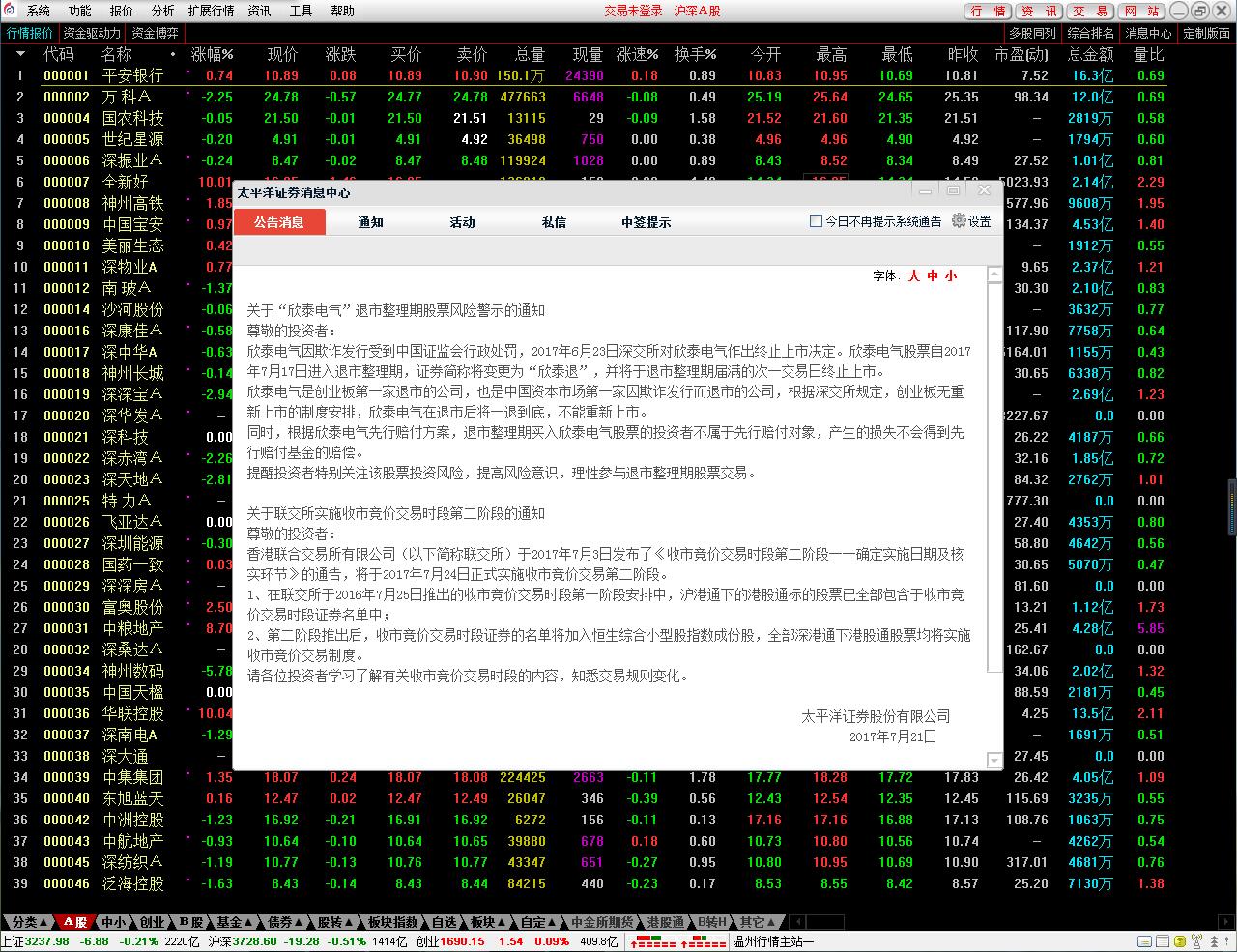Open 多股同列 view
Image resolution: width=1237 pixels, height=952 pixels.
(1031, 33)
